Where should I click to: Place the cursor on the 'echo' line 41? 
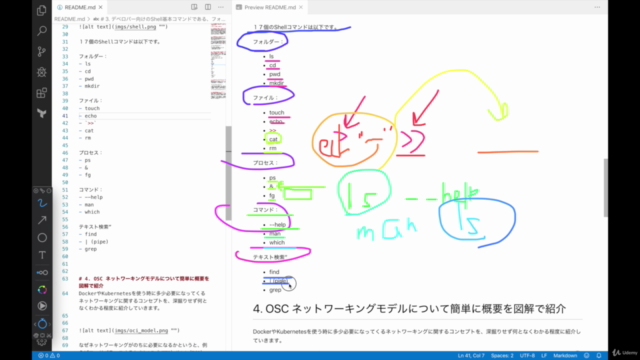tap(88, 116)
